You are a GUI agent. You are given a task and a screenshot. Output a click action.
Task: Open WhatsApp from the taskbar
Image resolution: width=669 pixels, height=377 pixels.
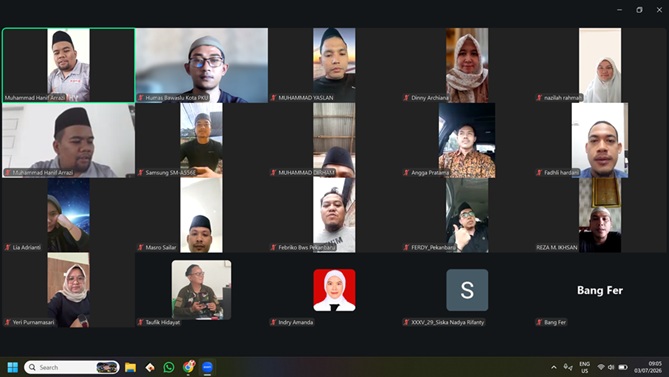point(169,367)
